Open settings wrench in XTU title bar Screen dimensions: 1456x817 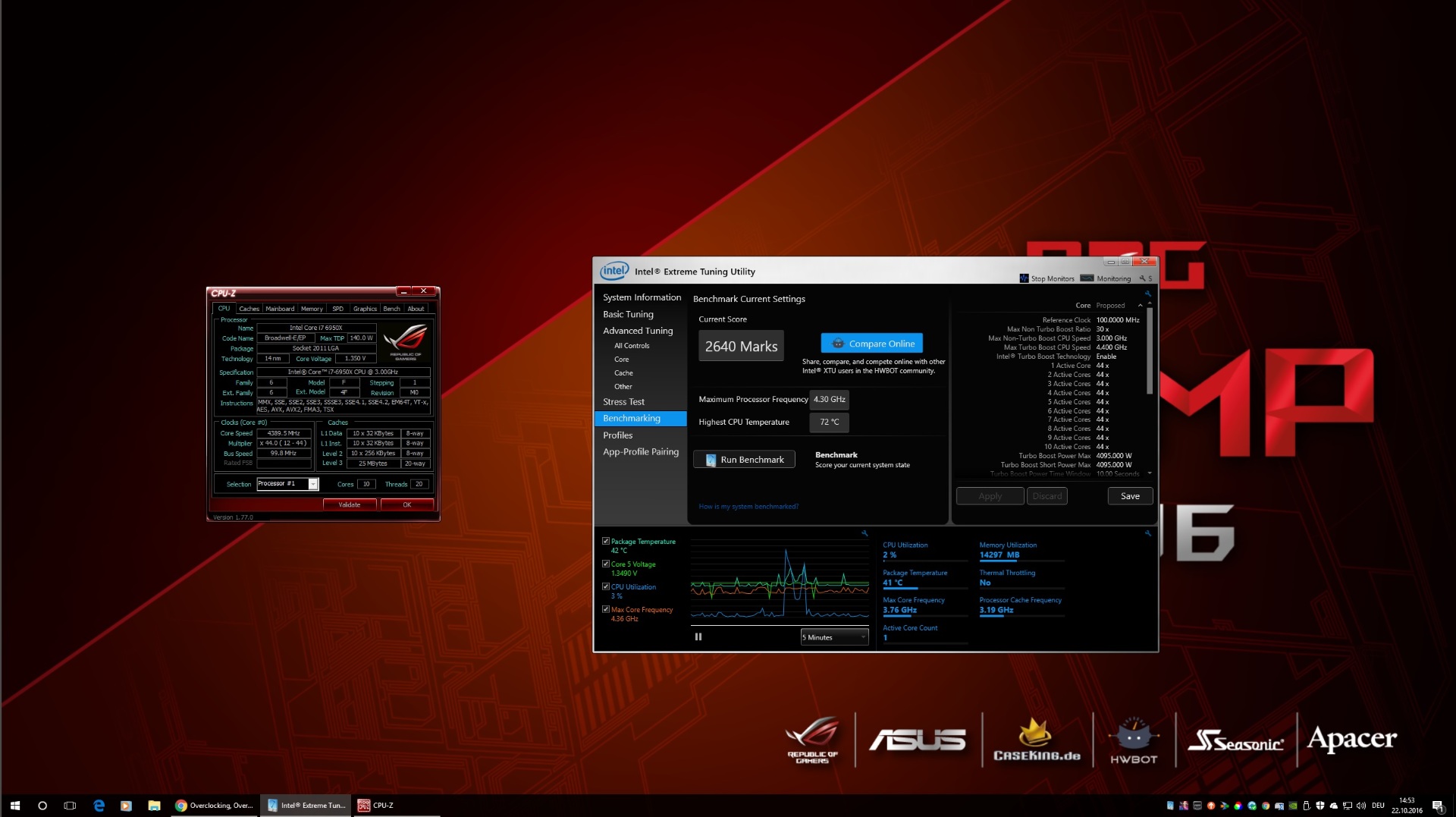pyautogui.click(x=1143, y=278)
